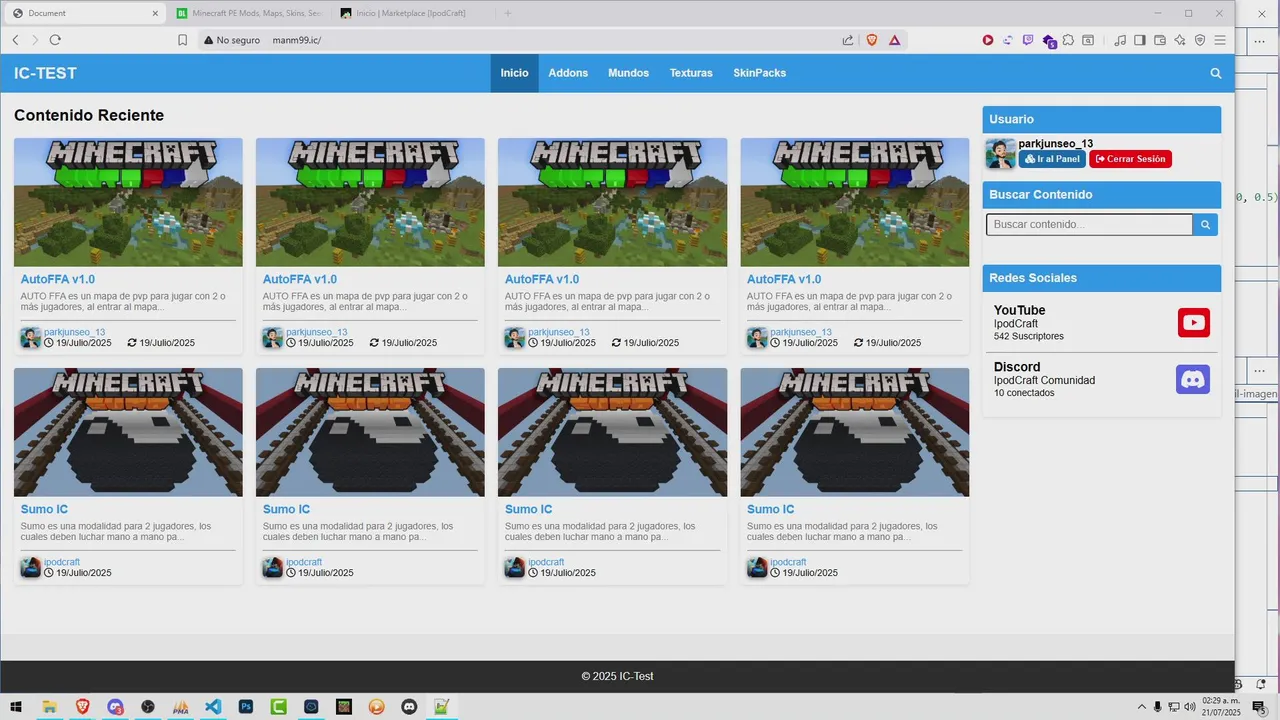Show hidden system tray icons chevron
Image resolution: width=1280 pixels, height=720 pixels.
click(1141, 706)
